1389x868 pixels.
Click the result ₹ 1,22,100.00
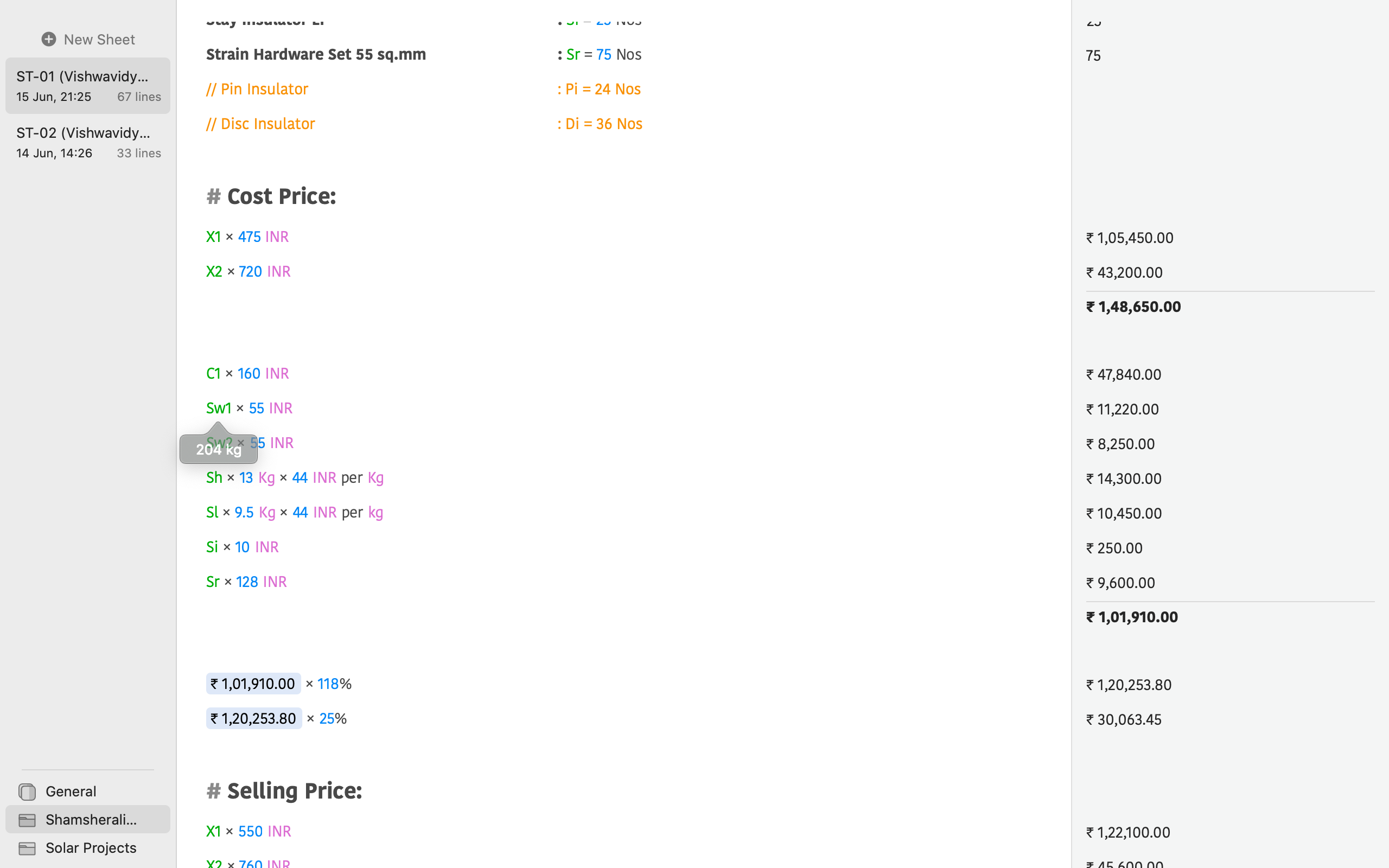tap(1128, 832)
